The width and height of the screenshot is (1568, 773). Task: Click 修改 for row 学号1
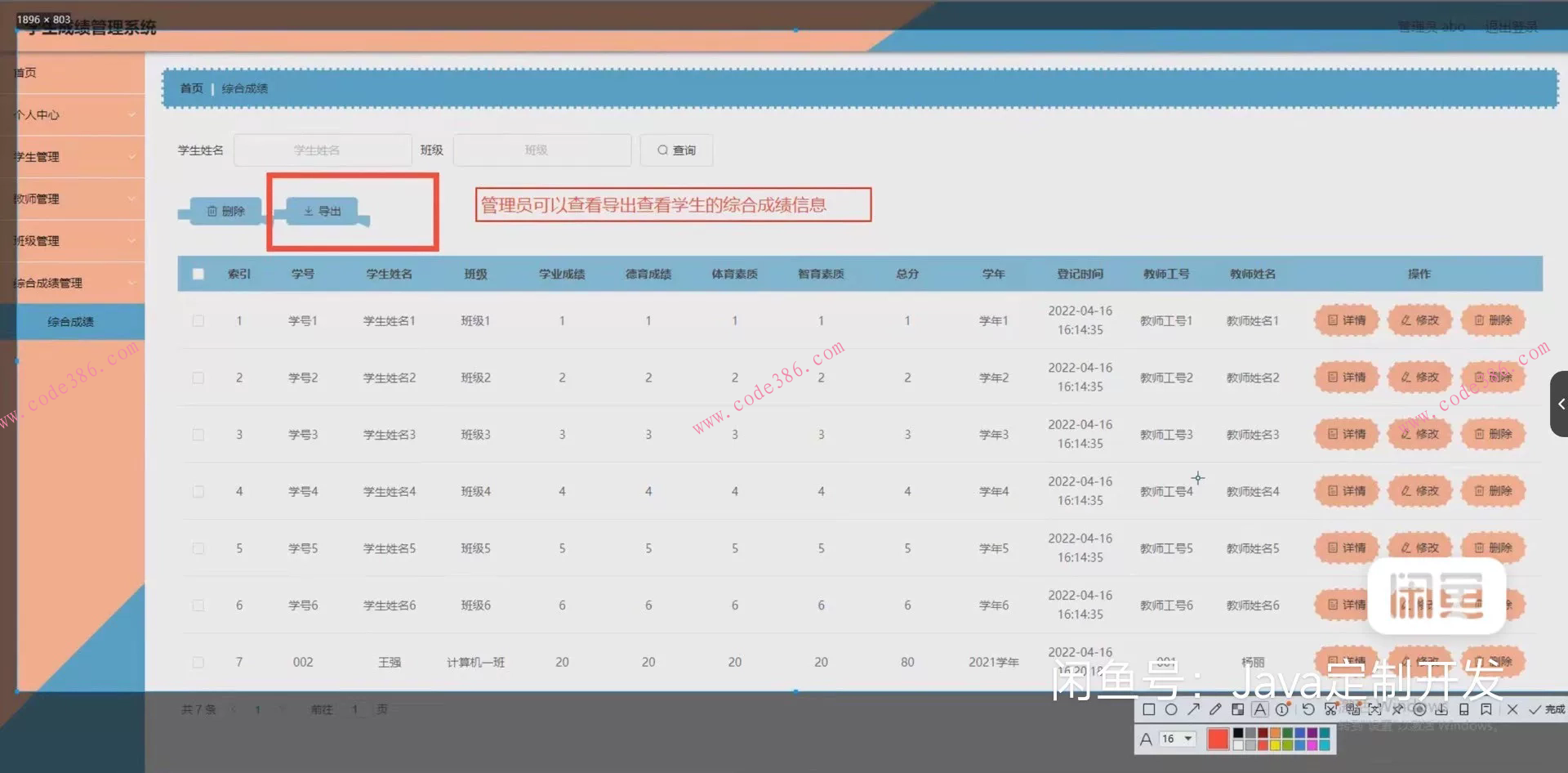click(x=1420, y=320)
